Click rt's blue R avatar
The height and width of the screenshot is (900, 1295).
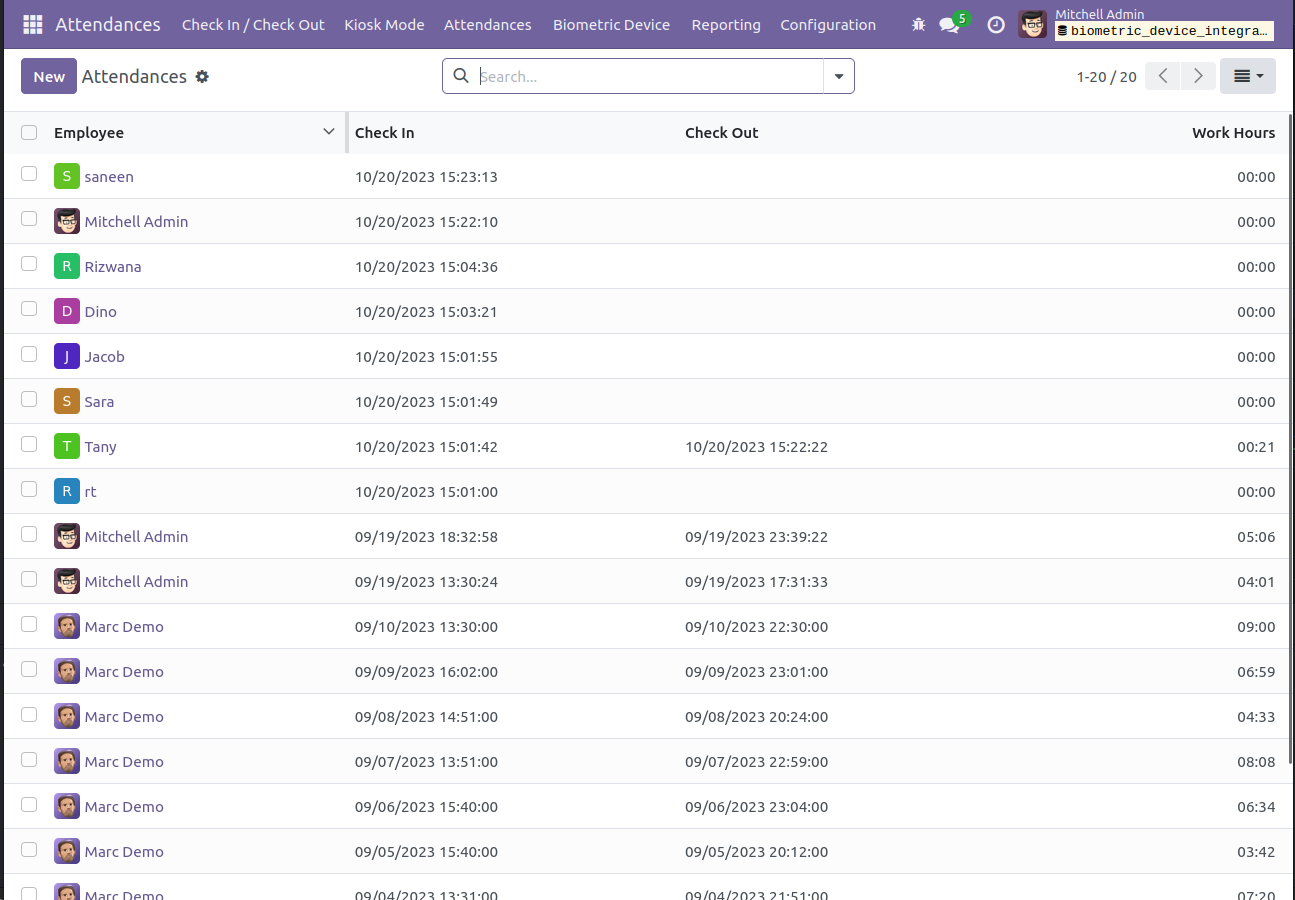pyautogui.click(x=67, y=492)
